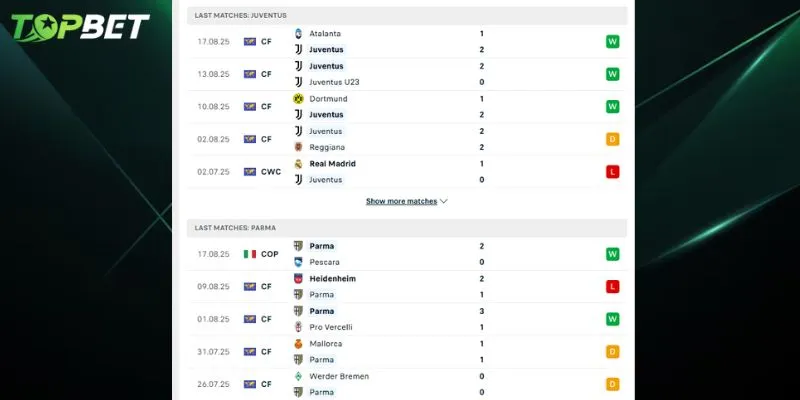Click the Pescara club crest

[298, 262]
